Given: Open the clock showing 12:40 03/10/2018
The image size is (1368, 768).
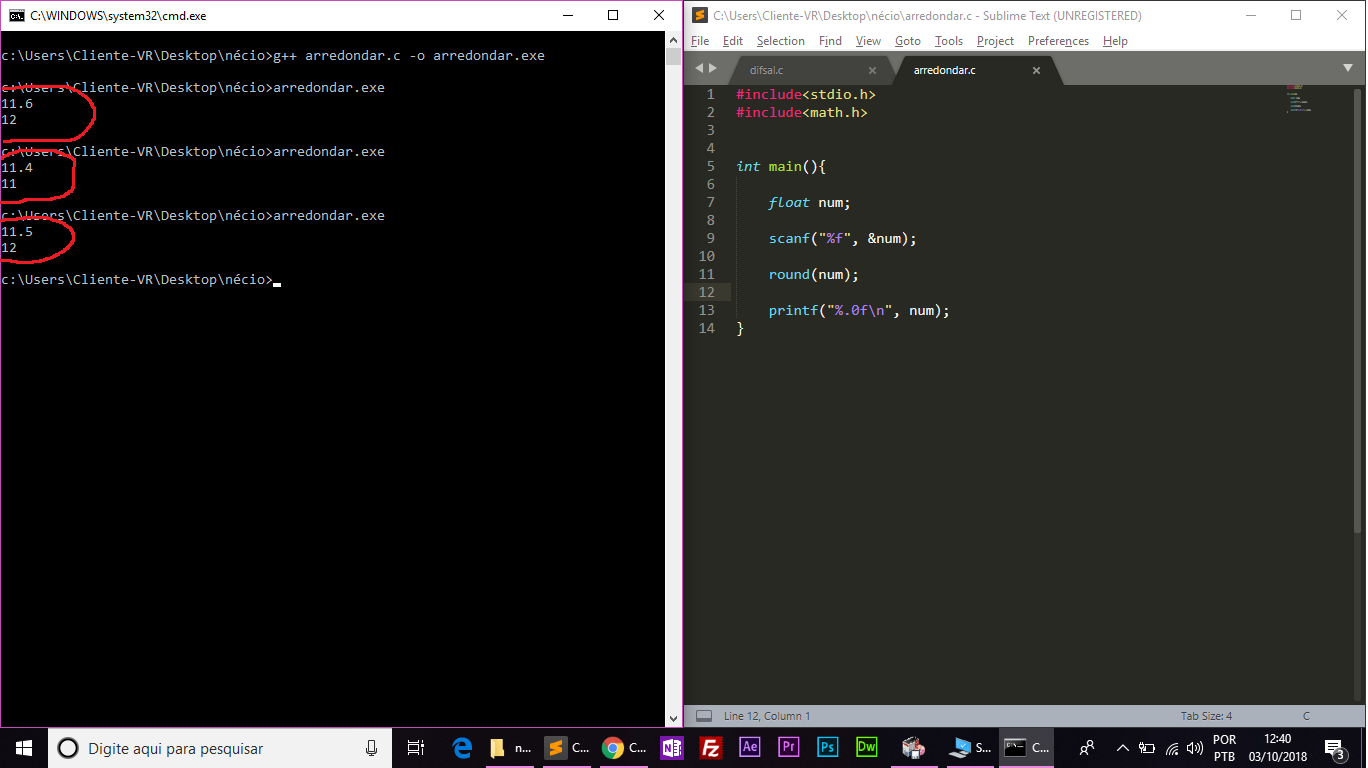Looking at the screenshot, I should tap(1278, 748).
